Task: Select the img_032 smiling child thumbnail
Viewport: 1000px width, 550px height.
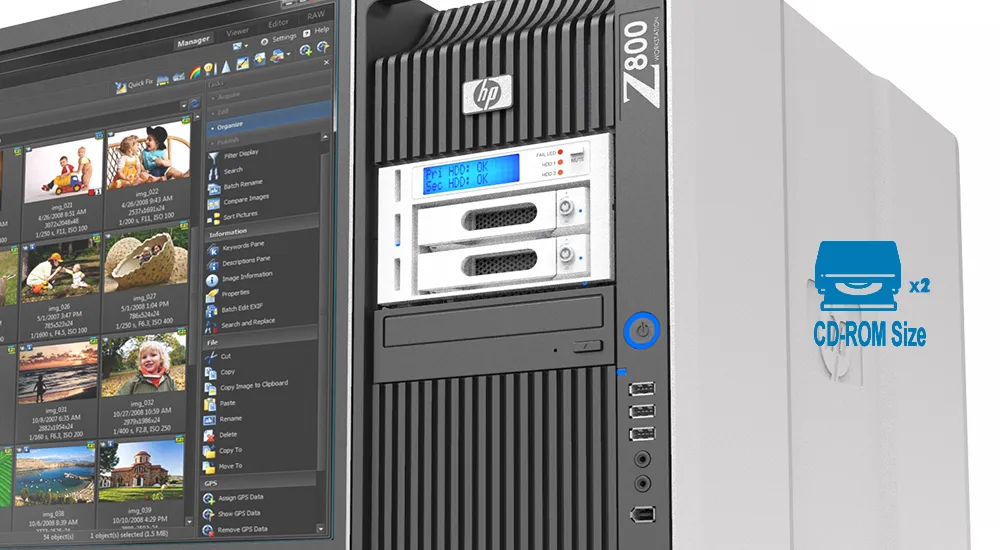Action: pyautogui.click(x=143, y=366)
